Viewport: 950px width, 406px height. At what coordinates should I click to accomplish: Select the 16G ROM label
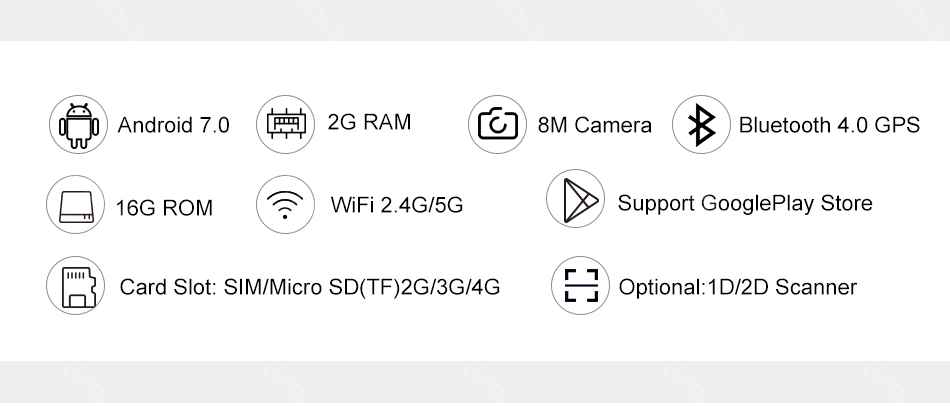pyautogui.click(x=164, y=208)
